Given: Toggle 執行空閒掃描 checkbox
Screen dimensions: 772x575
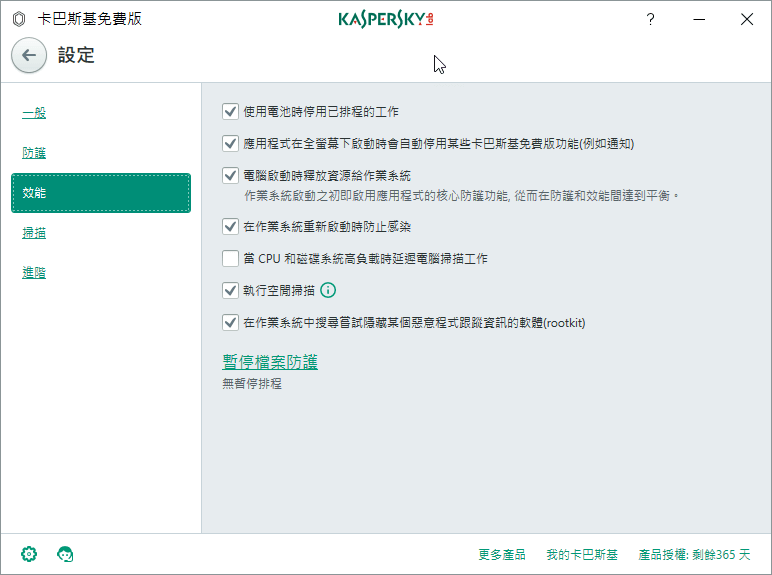Looking at the screenshot, I should click(x=230, y=291).
